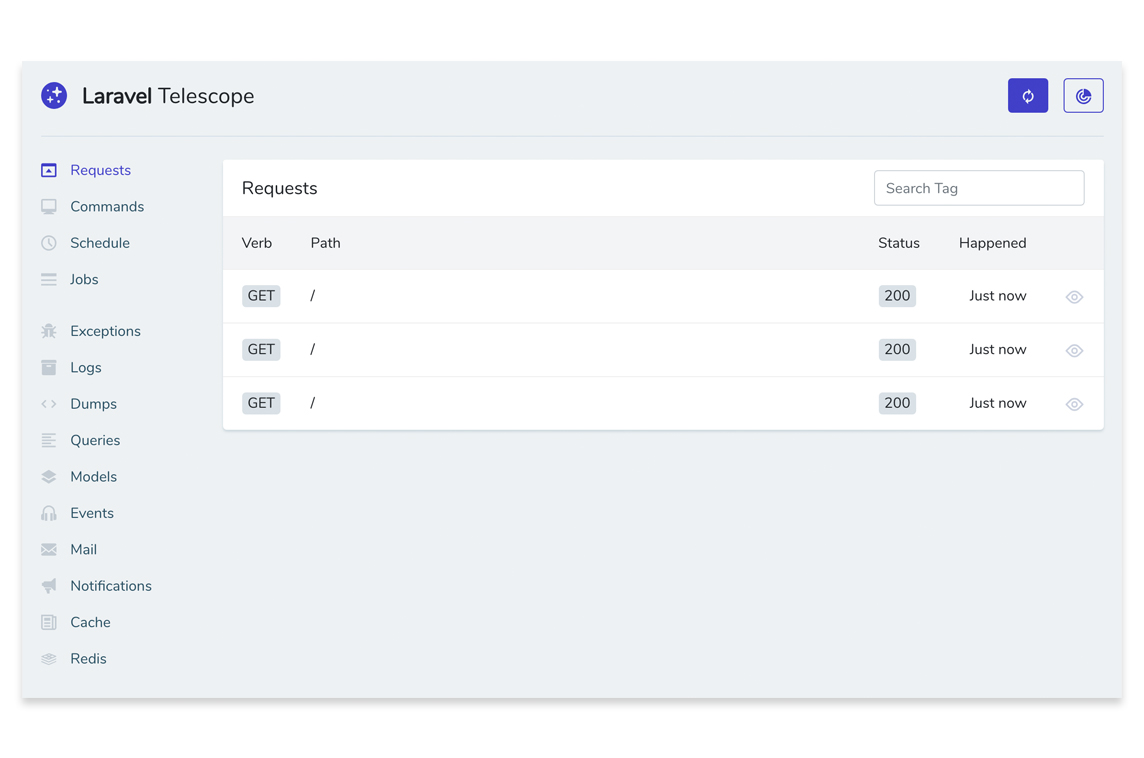Screen dimensions: 1144x758
Task: Open the Mail link
Action: pos(83,549)
